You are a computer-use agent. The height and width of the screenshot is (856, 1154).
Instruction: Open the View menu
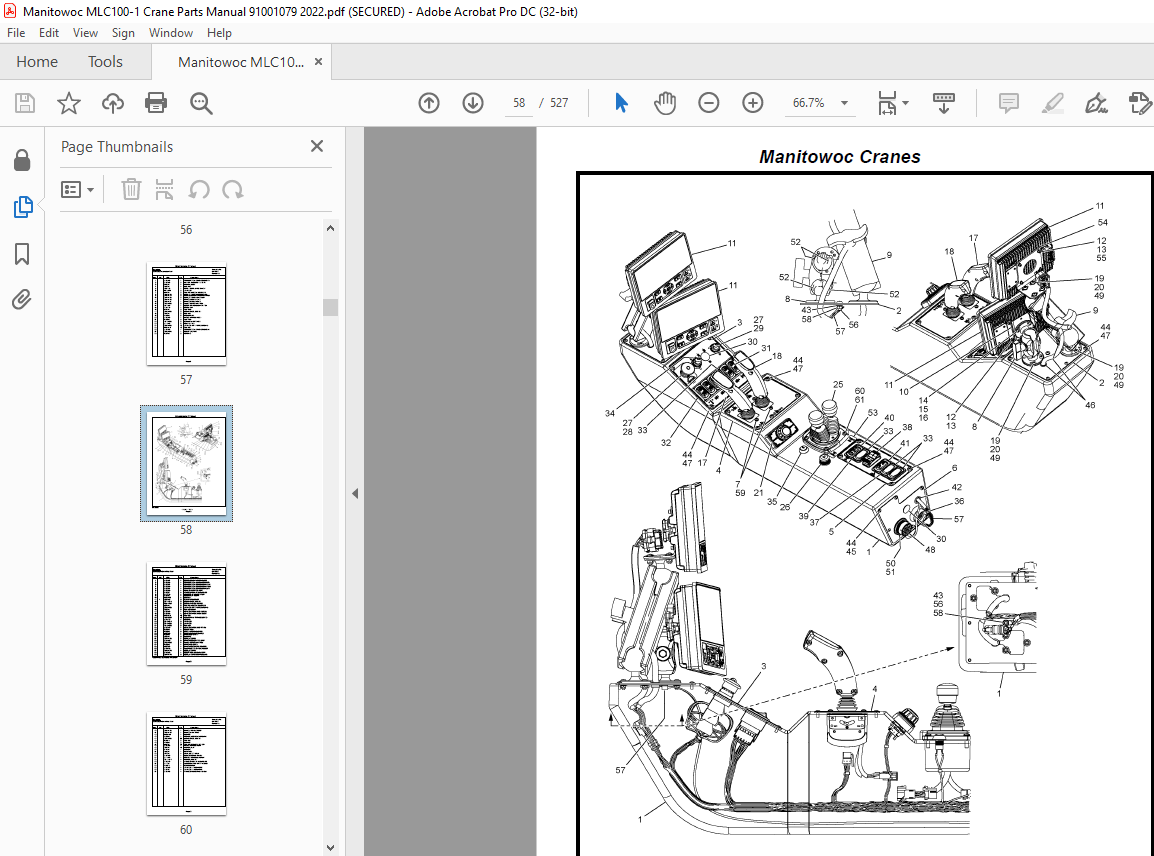click(x=85, y=33)
